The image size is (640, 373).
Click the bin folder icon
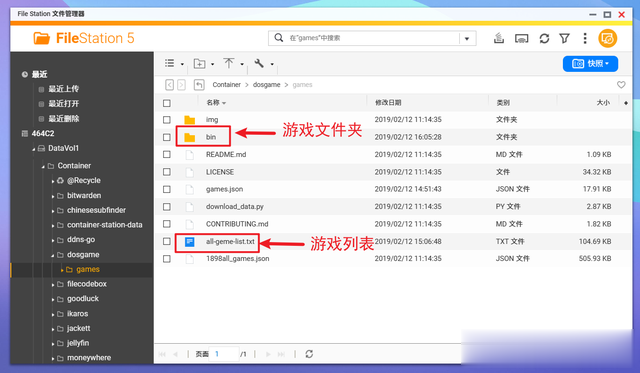coord(189,137)
